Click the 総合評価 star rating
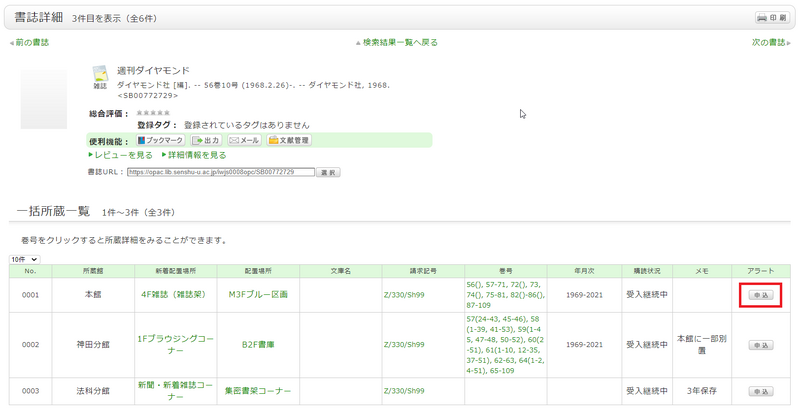800x413 pixels. [153, 113]
